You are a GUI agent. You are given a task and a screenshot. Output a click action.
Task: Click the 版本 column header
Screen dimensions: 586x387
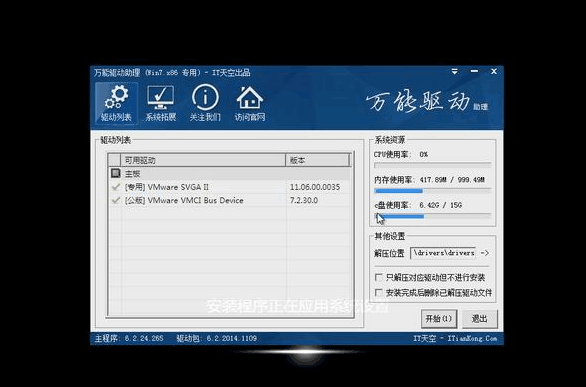(318, 160)
